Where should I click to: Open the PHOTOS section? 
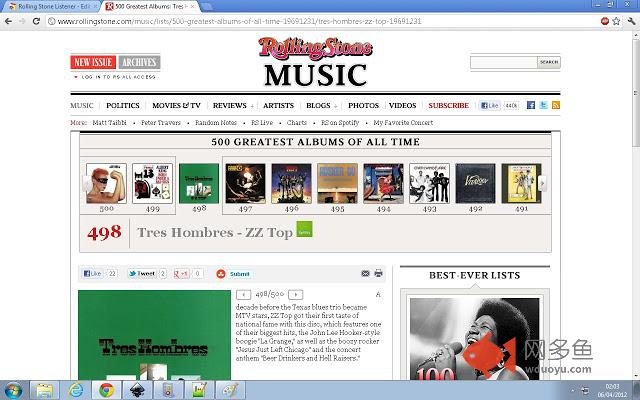tap(363, 105)
